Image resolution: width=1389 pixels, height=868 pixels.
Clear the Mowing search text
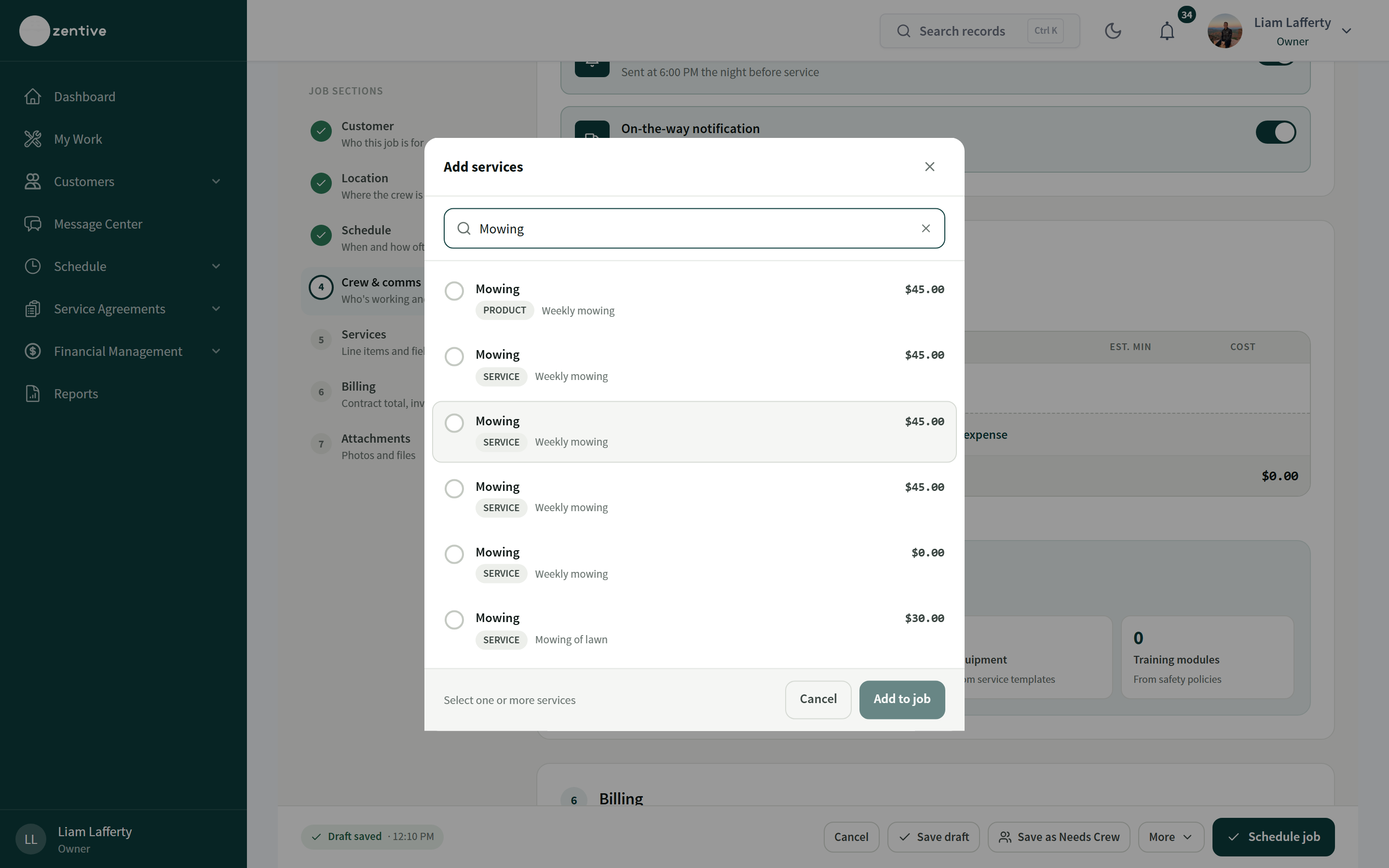tap(926, 229)
